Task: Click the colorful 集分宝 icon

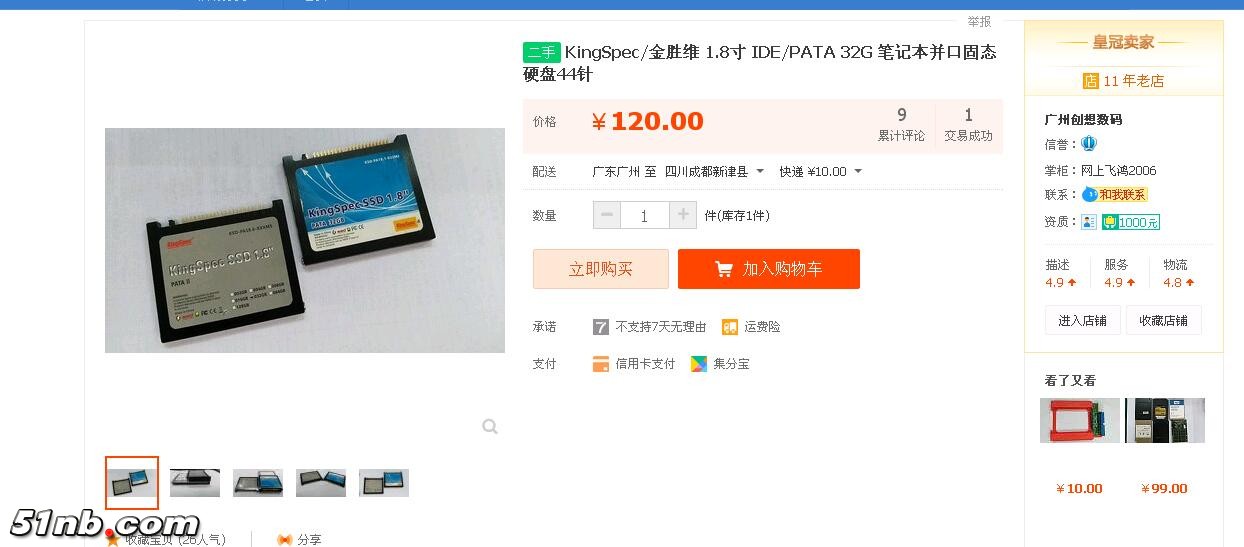Action: (699, 364)
